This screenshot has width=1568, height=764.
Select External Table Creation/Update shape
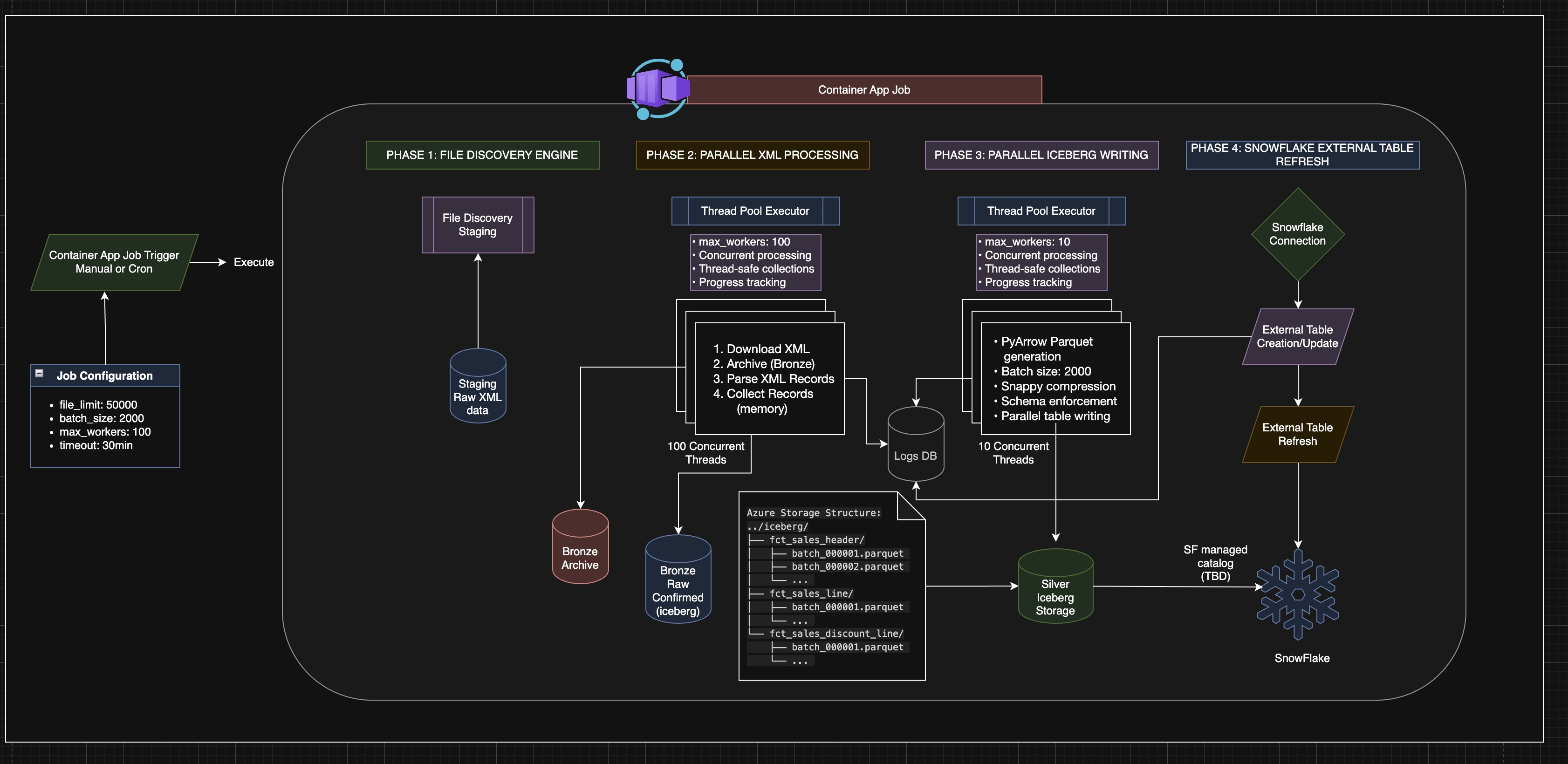click(1298, 337)
